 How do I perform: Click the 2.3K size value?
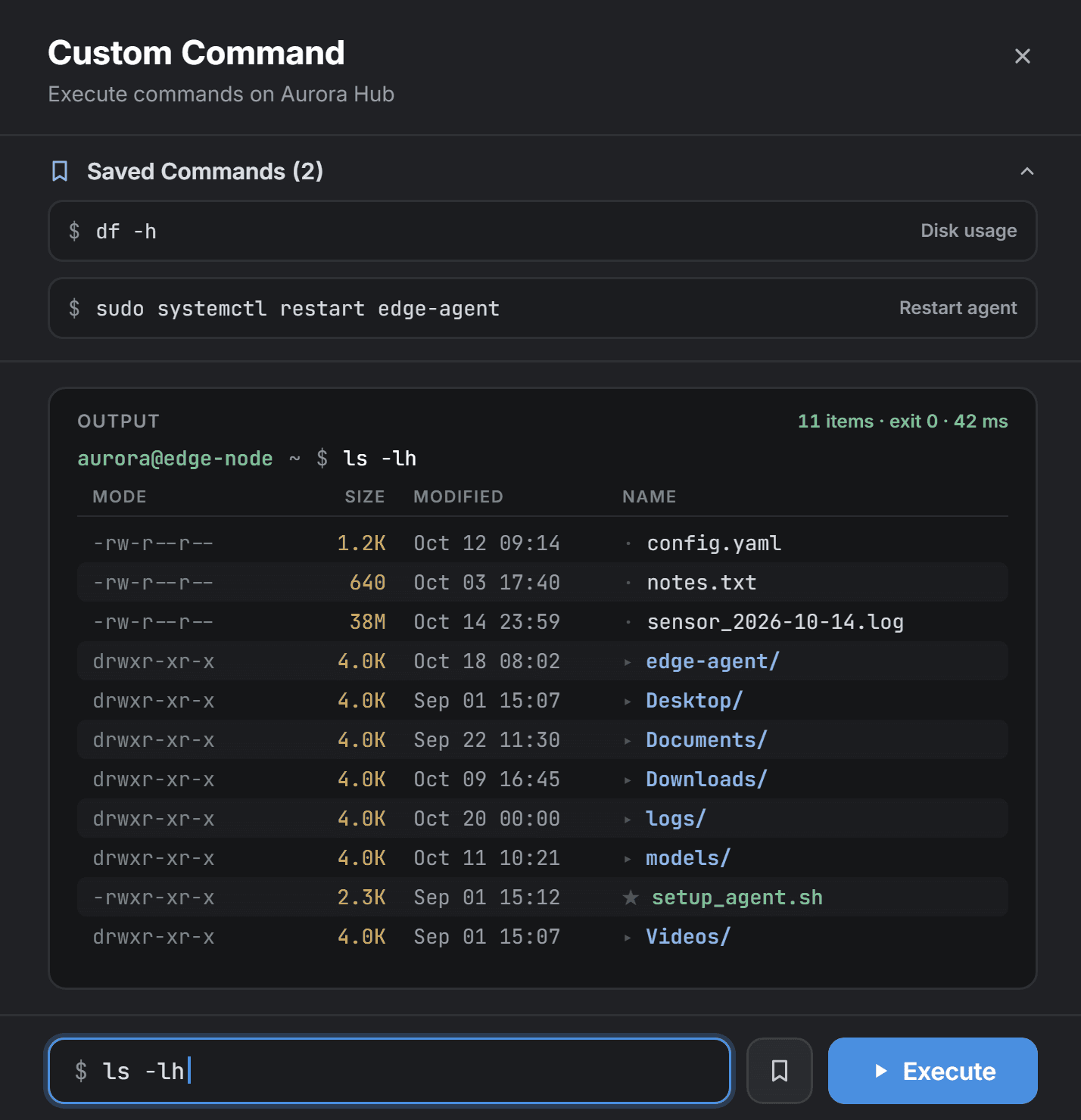[362, 898]
